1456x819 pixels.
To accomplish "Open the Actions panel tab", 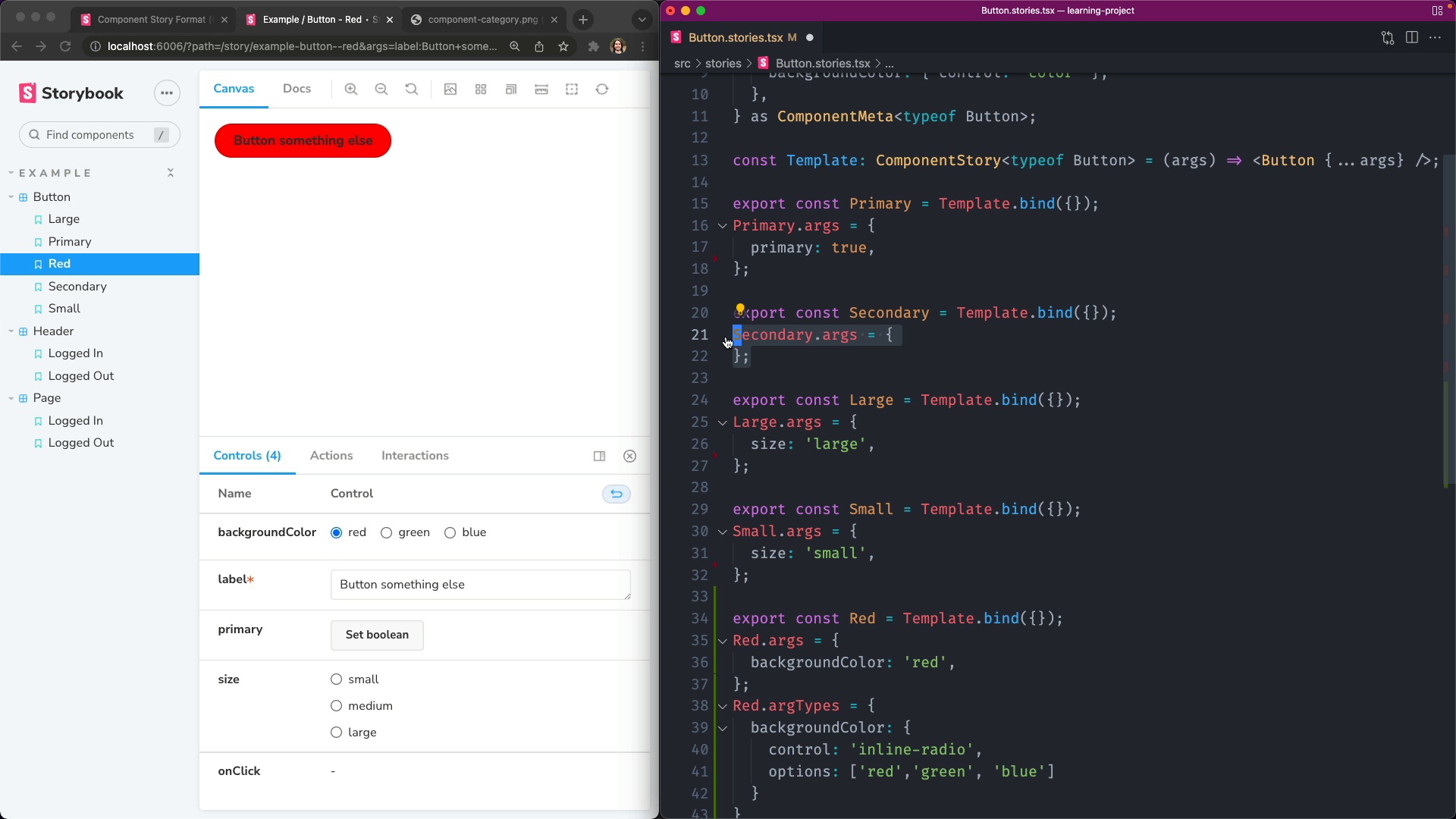I will click(331, 456).
